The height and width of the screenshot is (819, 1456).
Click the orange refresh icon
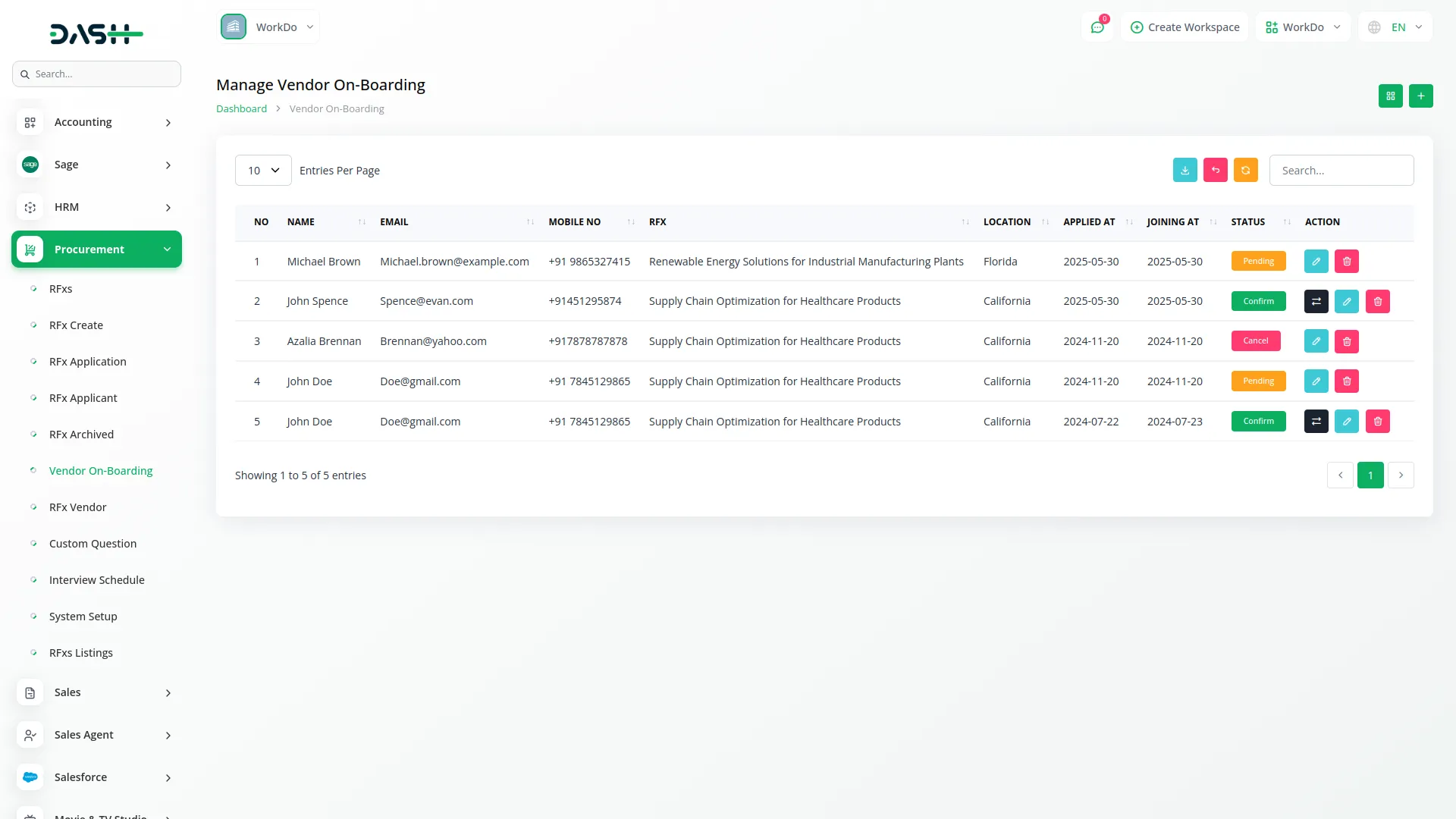click(1245, 171)
